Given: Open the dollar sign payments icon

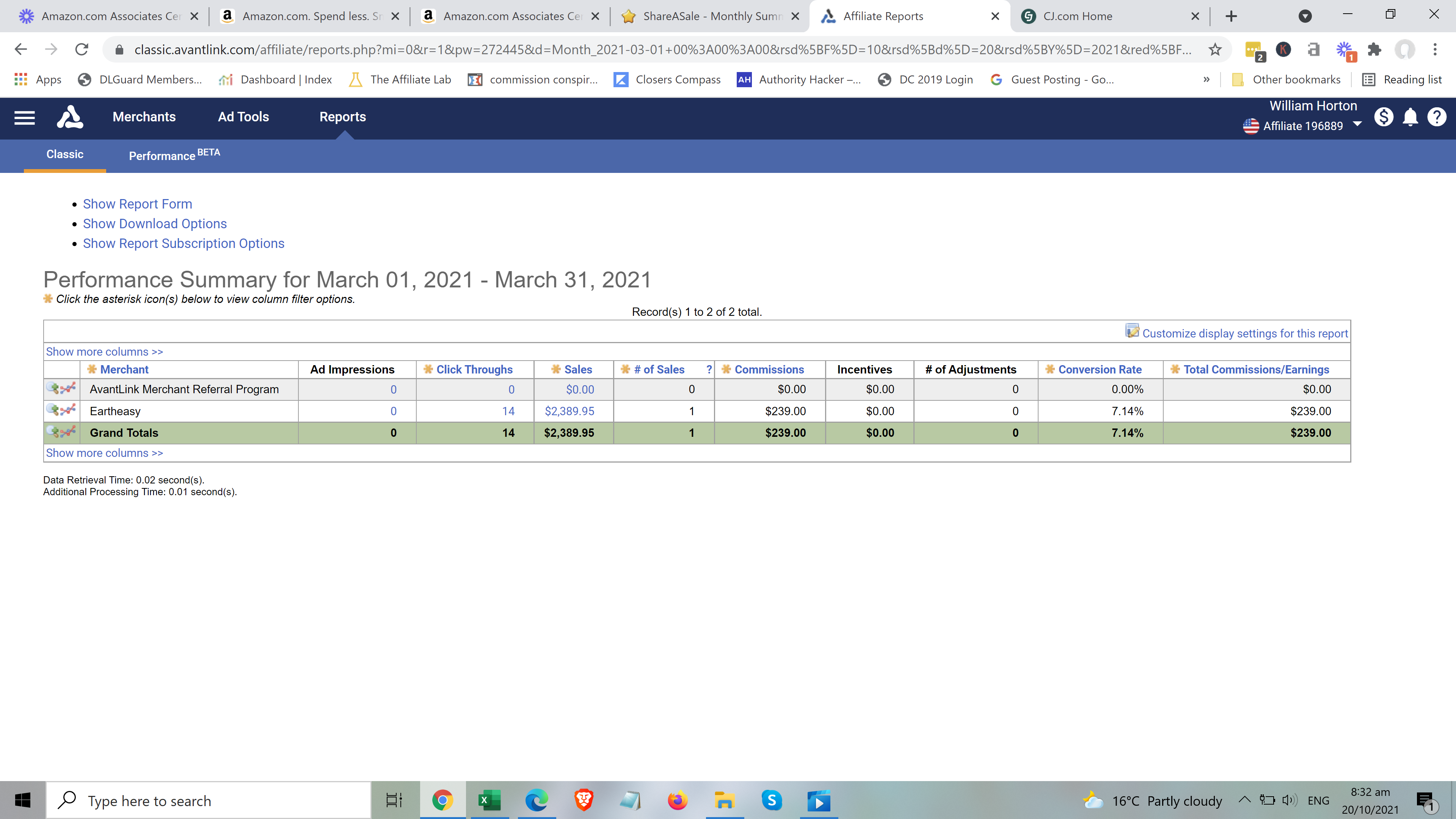Looking at the screenshot, I should (1383, 117).
